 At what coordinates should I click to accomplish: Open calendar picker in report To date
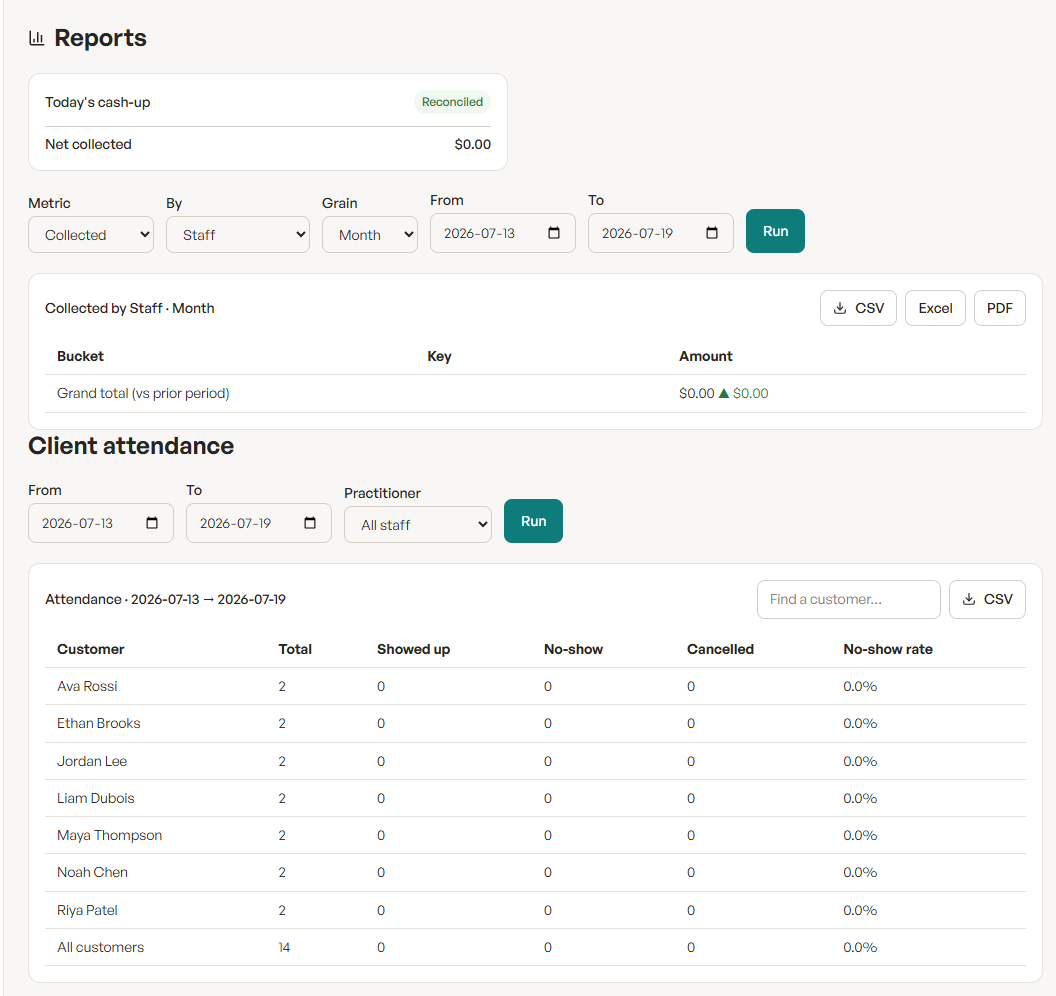pos(712,233)
